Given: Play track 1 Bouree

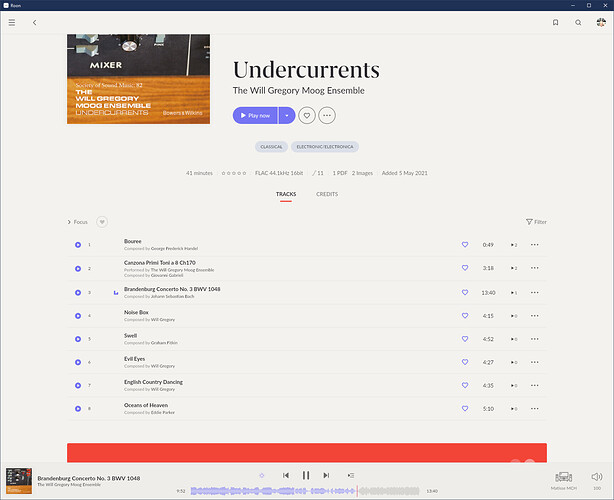Looking at the screenshot, I should (78, 245).
